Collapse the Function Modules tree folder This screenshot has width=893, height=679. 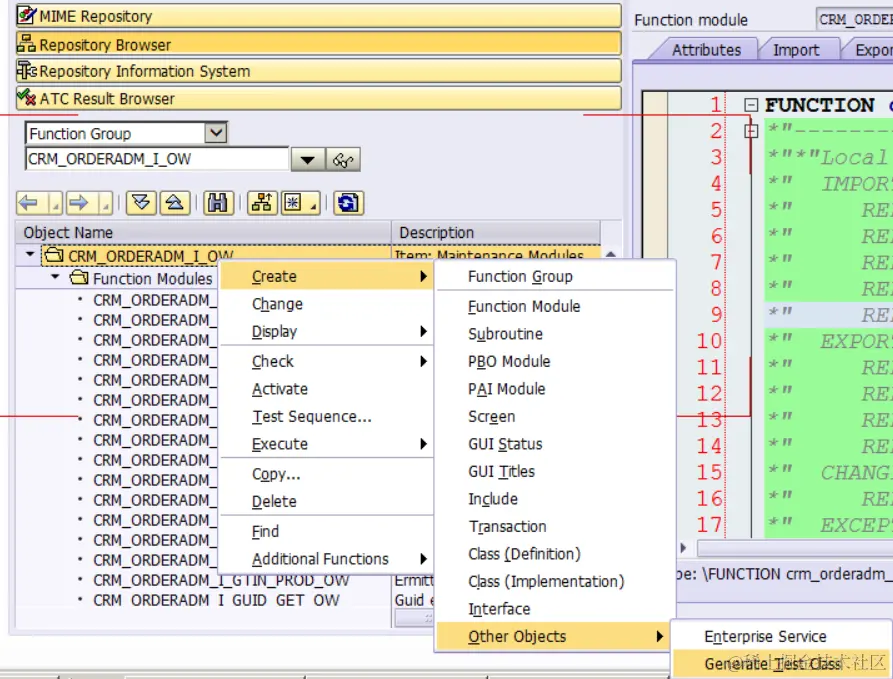point(55,277)
